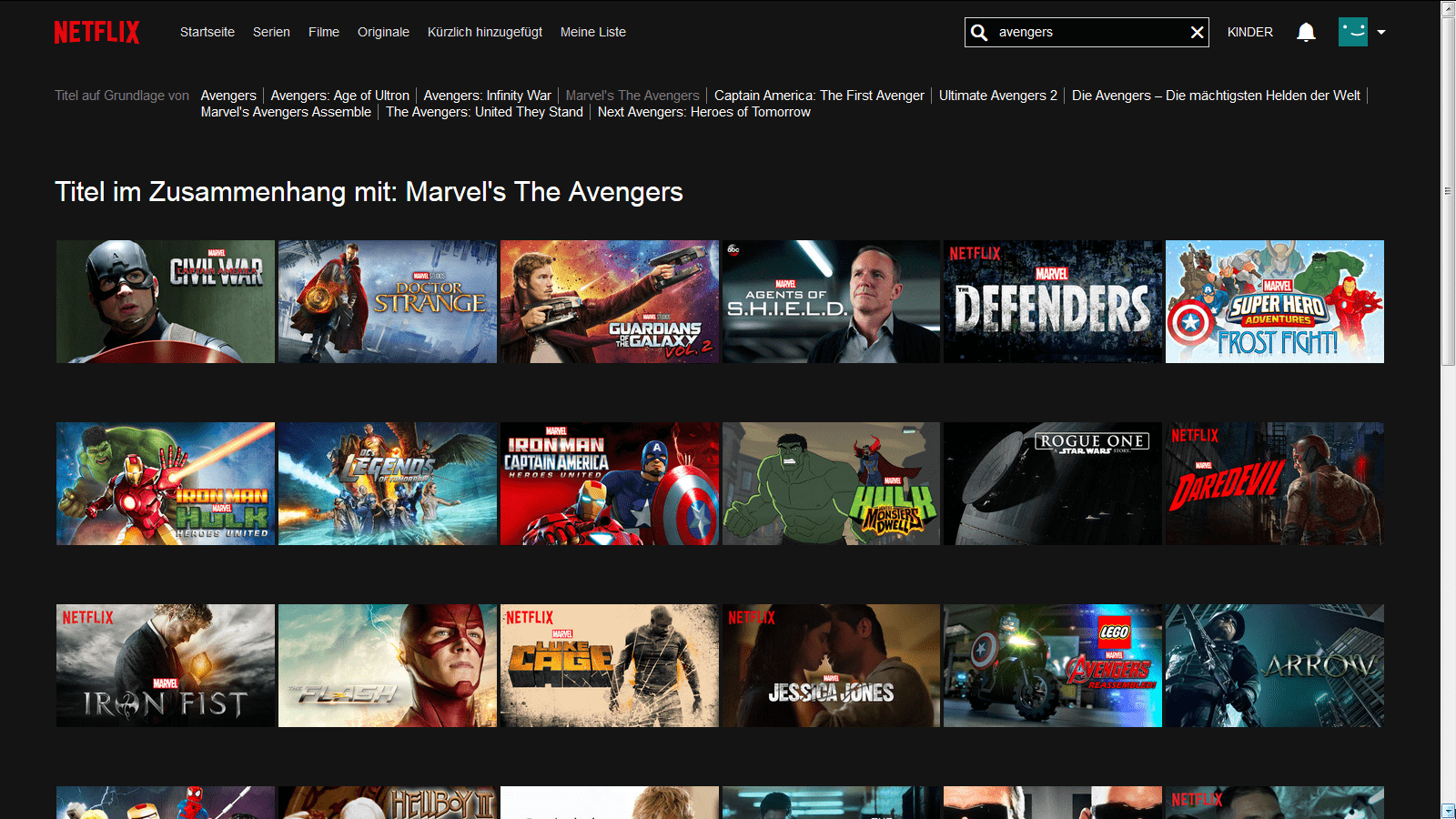Viewport: 1456px width, 819px height.
Task: Select the Avengers suggestion link
Action: (x=228, y=96)
